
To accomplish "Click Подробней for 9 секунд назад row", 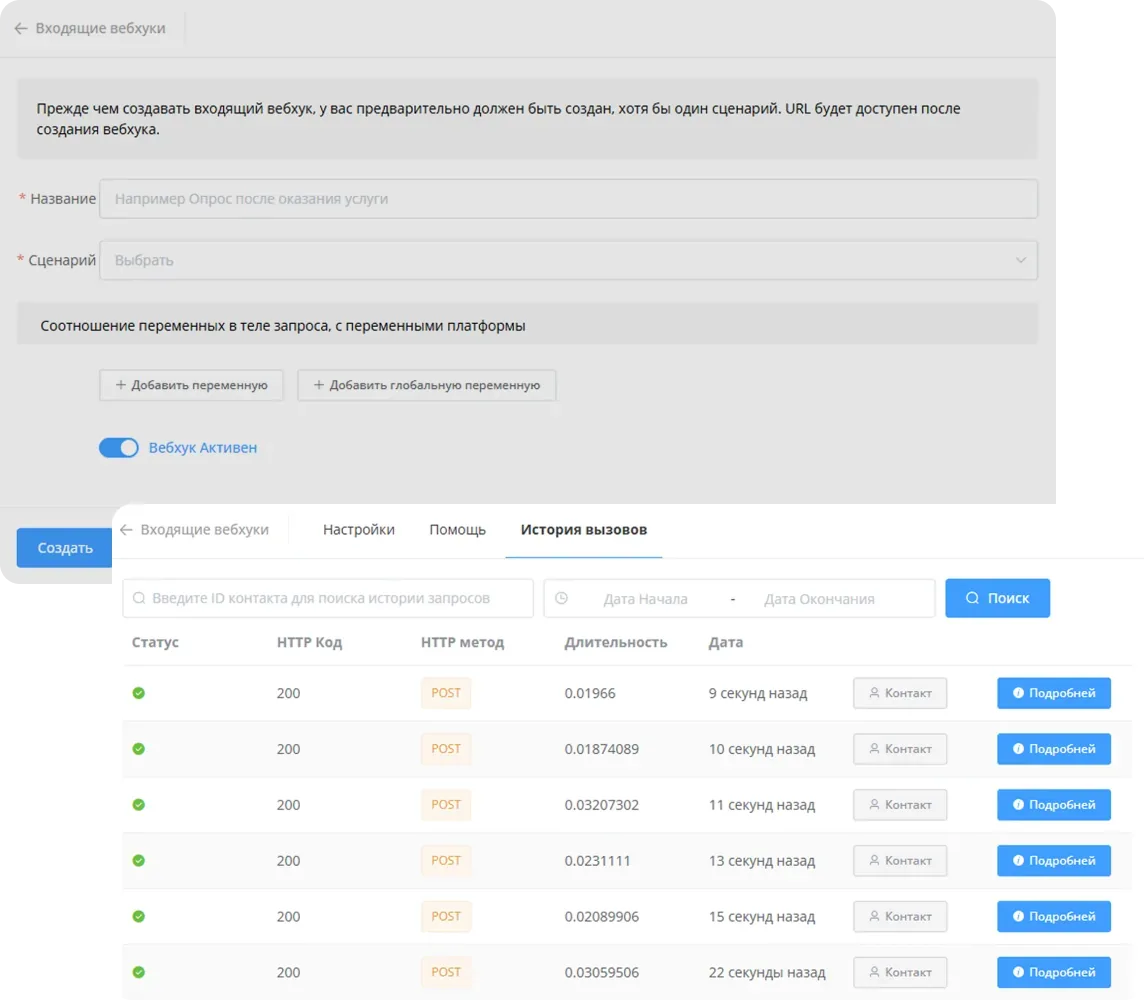I will 1054,693.
